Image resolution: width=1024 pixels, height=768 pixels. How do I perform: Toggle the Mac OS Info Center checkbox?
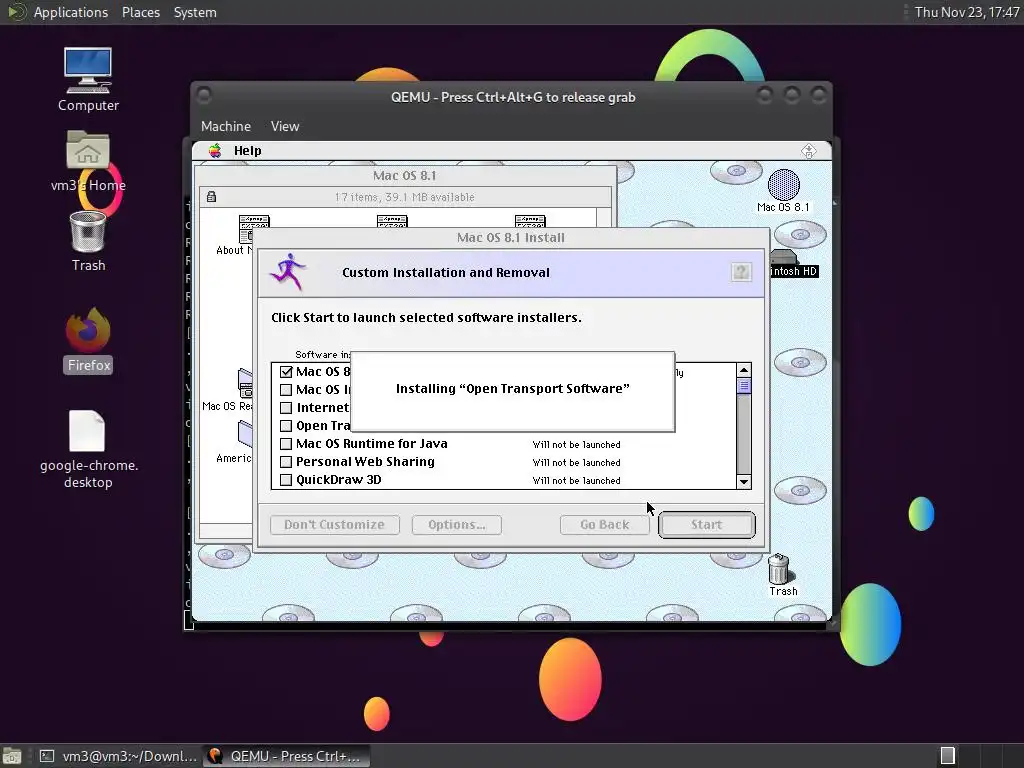pyautogui.click(x=286, y=390)
